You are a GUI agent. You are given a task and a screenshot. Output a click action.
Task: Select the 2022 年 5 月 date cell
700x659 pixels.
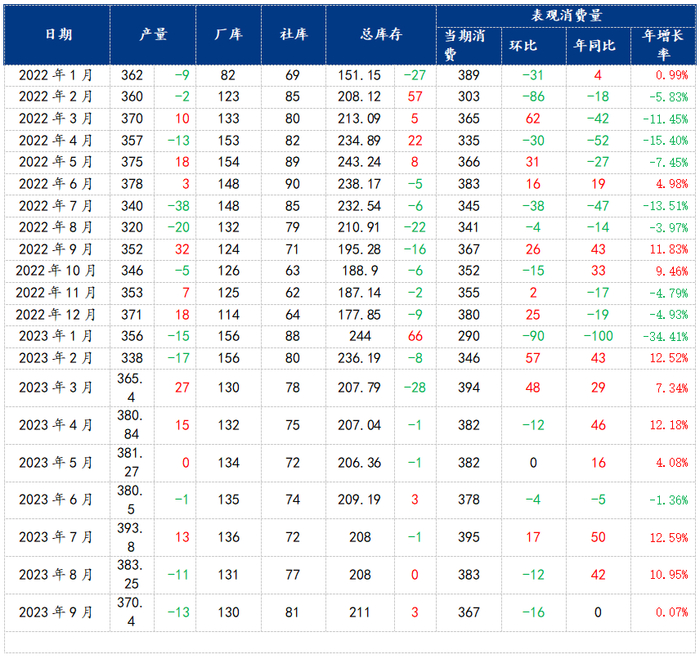pos(56,162)
